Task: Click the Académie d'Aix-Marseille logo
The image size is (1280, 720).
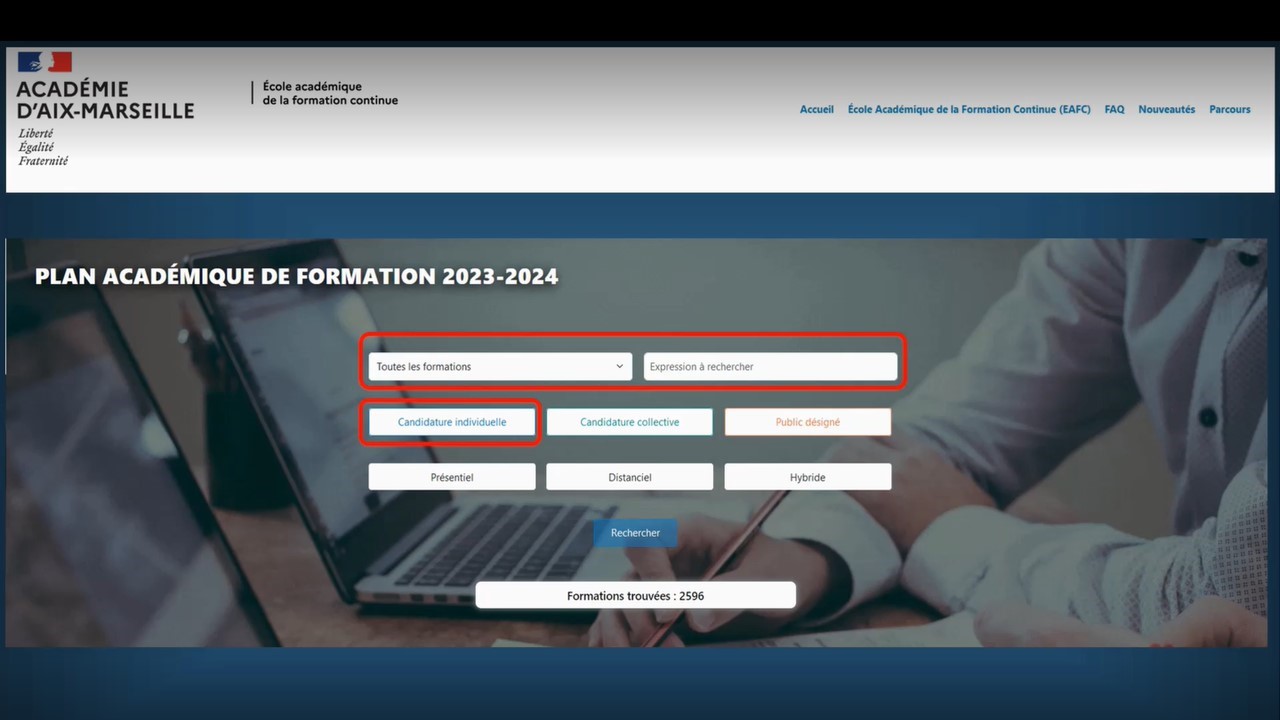Action: (x=104, y=108)
